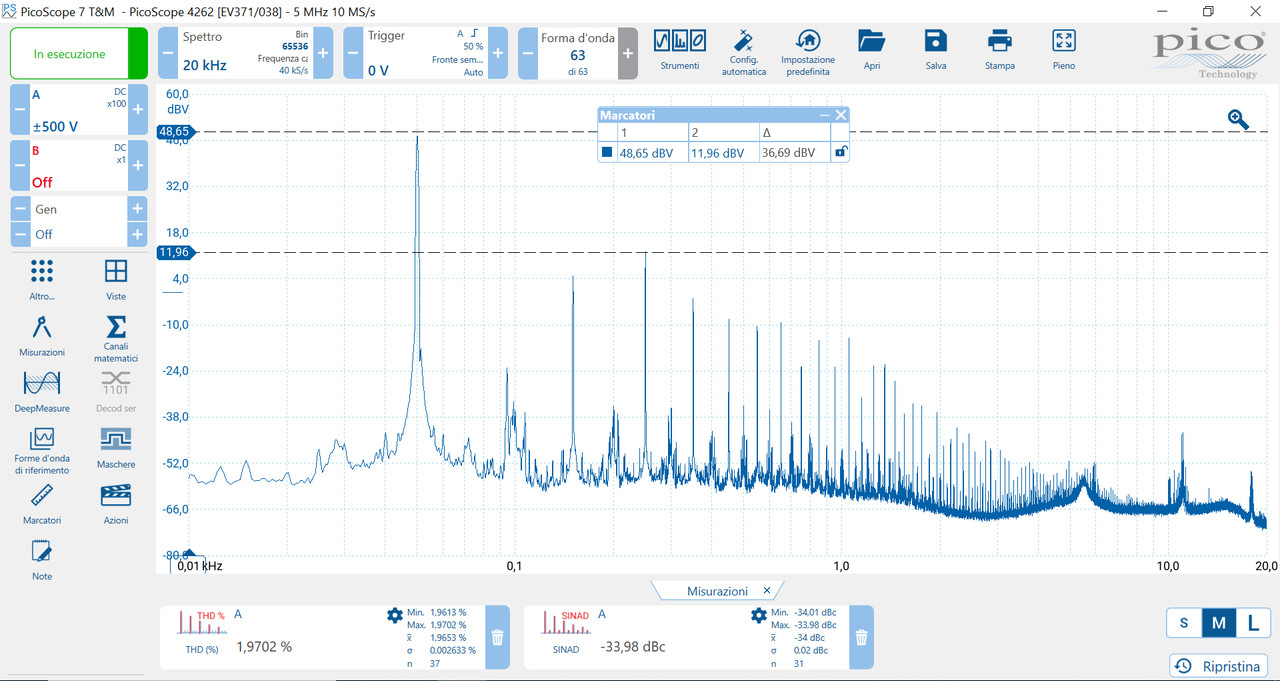Increase channel A range with plus
This screenshot has width=1280, height=681.
(x=138, y=110)
